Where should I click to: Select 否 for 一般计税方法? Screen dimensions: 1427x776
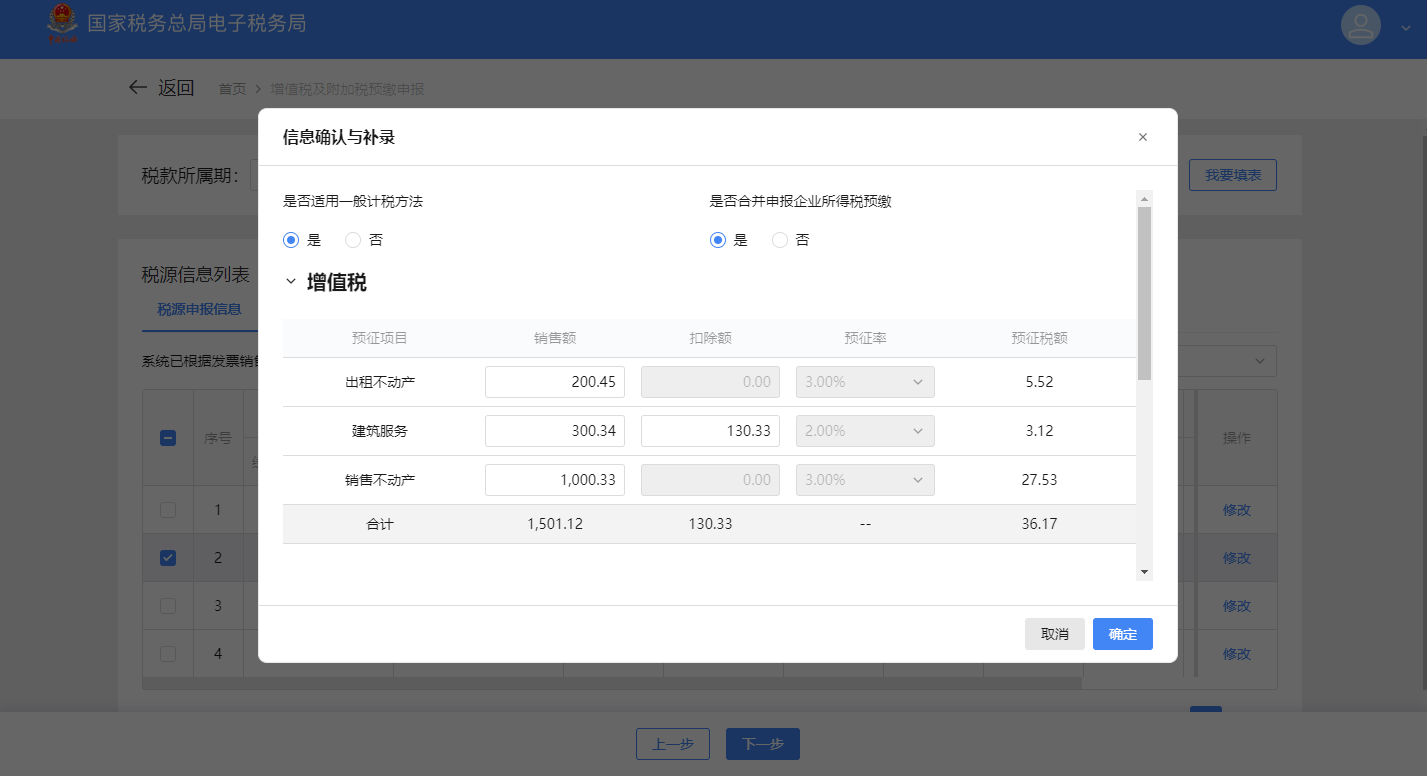point(353,240)
